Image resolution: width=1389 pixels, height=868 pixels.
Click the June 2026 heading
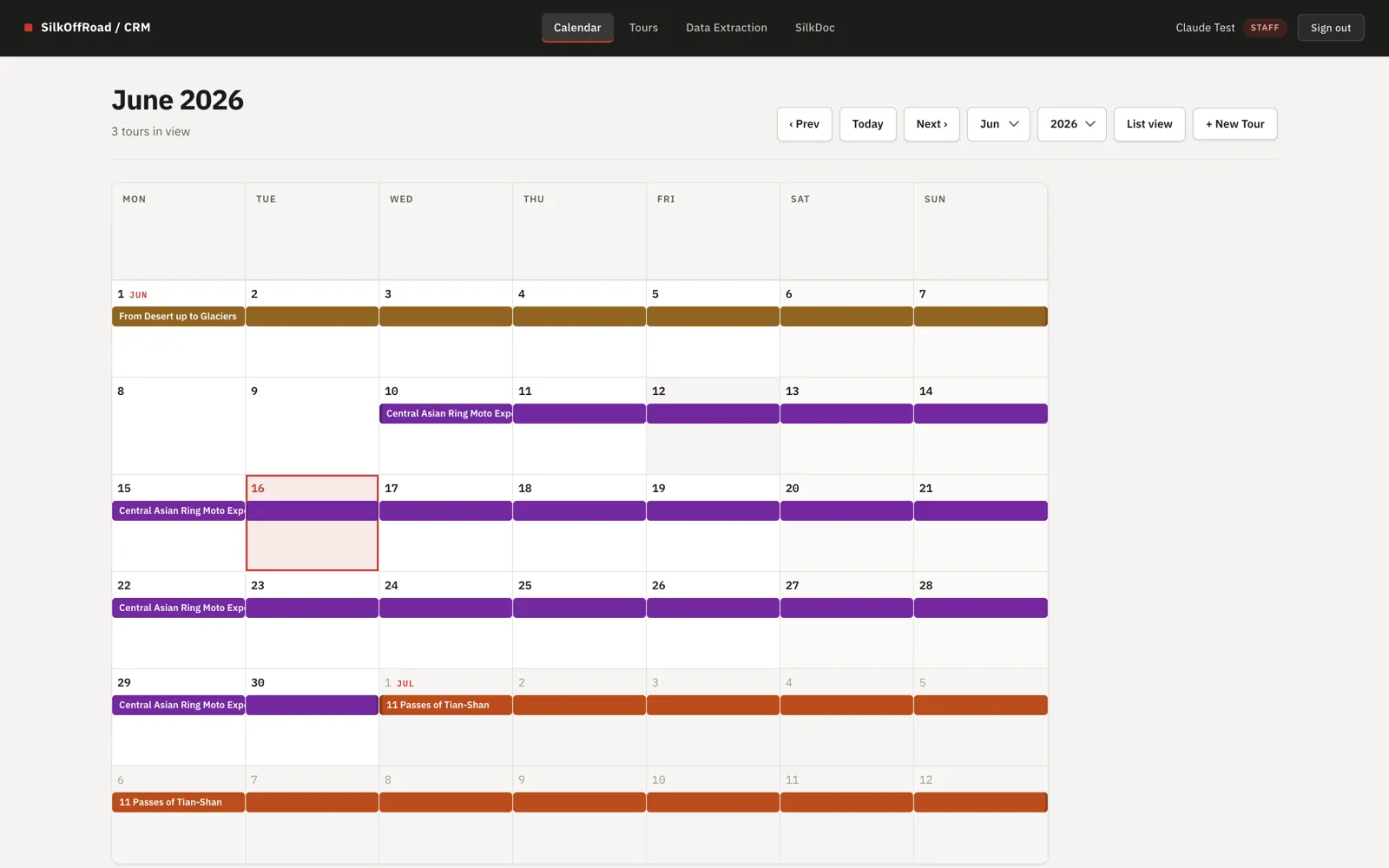click(178, 101)
